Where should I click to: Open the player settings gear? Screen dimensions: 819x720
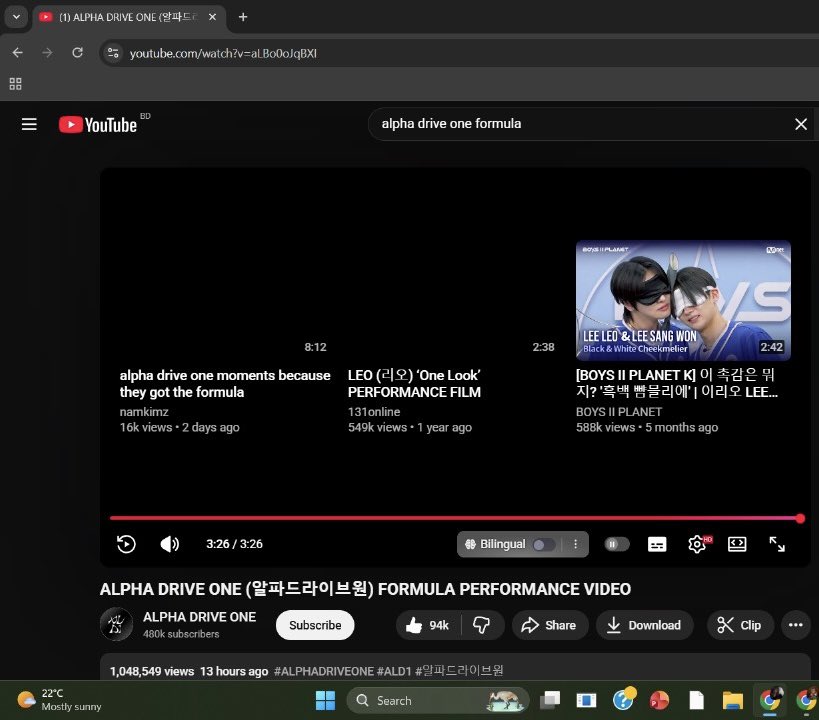697,544
